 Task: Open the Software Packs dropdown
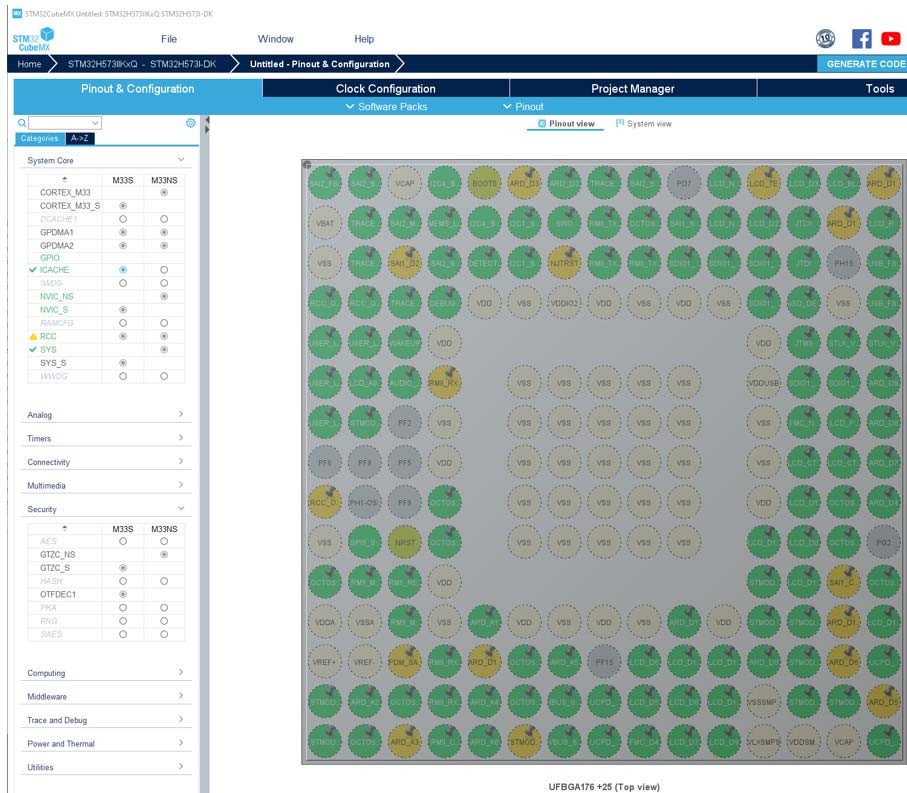pyautogui.click(x=386, y=106)
